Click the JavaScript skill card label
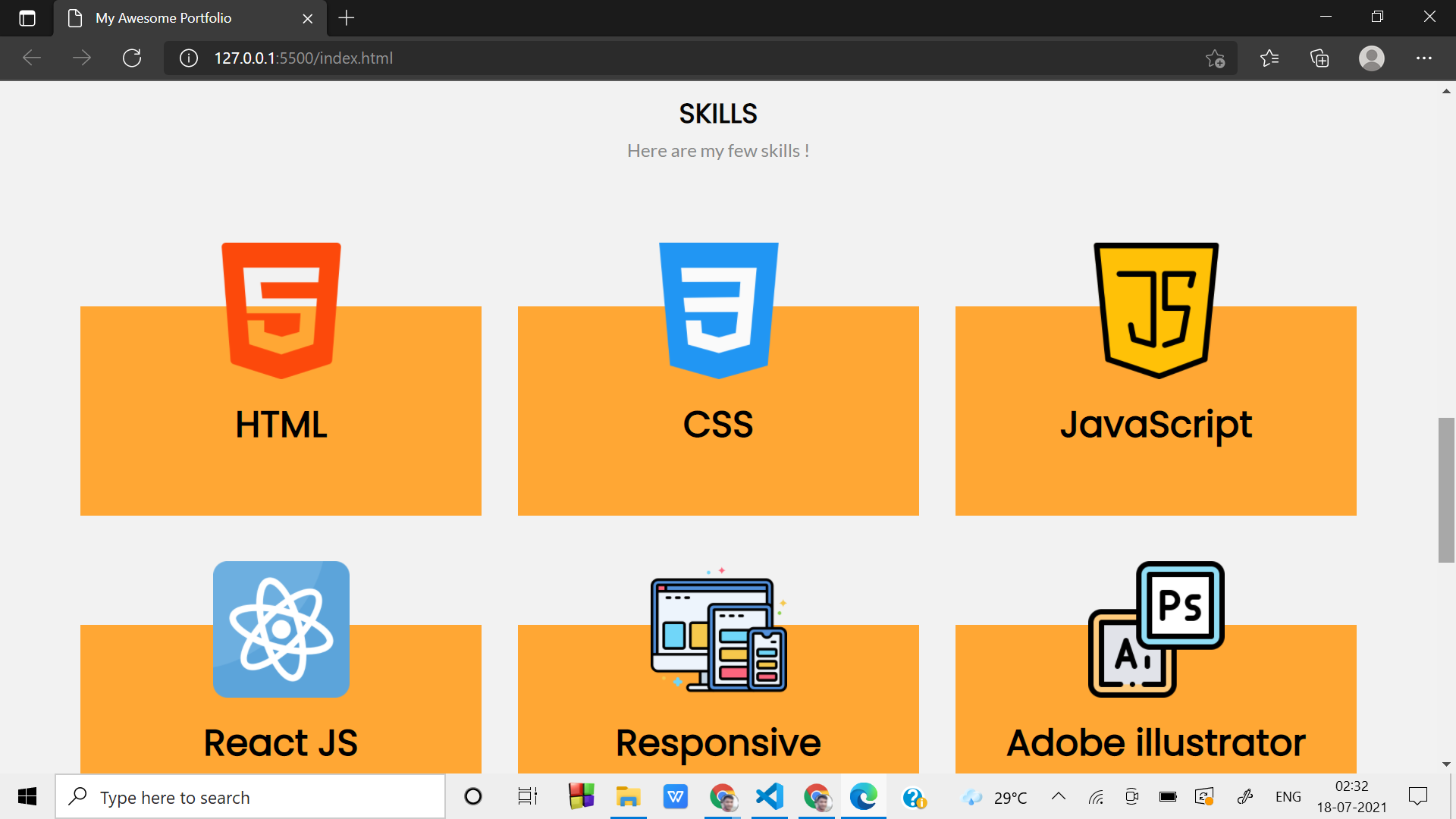The image size is (1456, 819). point(1156,426)
